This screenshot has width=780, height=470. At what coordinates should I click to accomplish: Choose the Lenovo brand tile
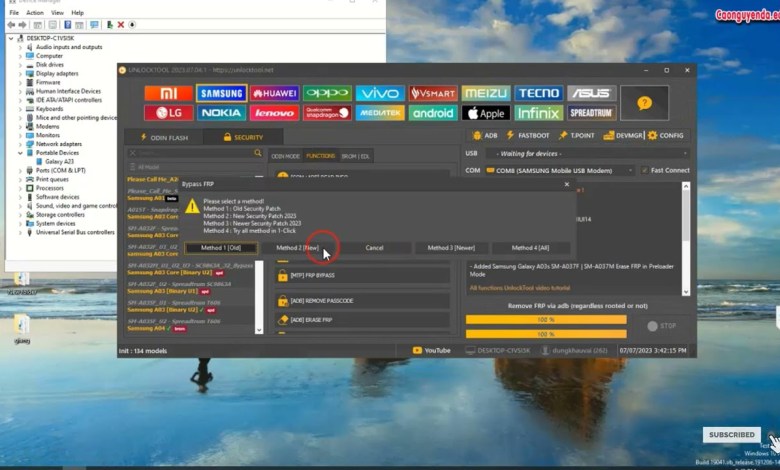(274, 113)
